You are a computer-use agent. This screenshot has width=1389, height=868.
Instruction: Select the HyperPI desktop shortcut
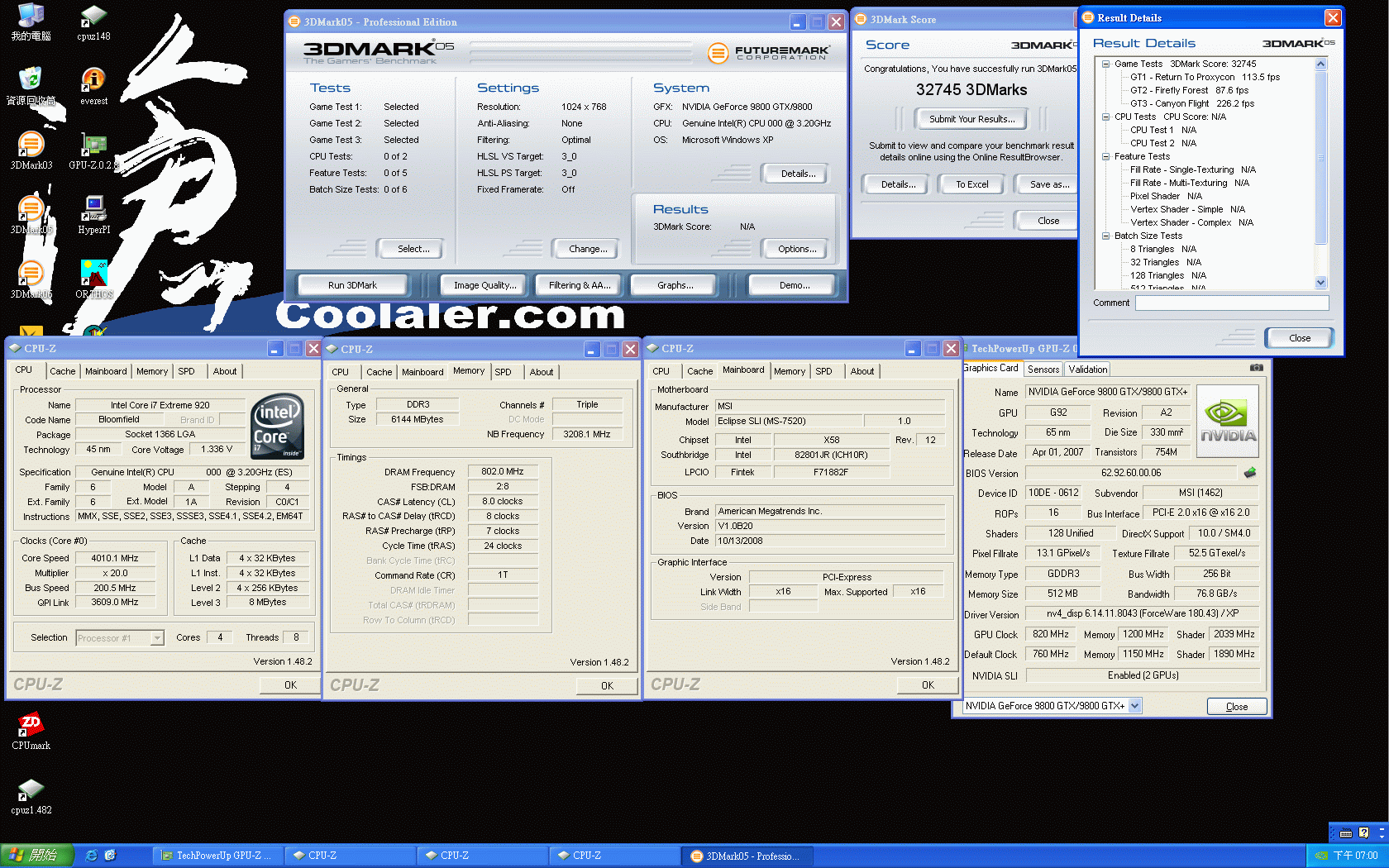click(93, 215)
